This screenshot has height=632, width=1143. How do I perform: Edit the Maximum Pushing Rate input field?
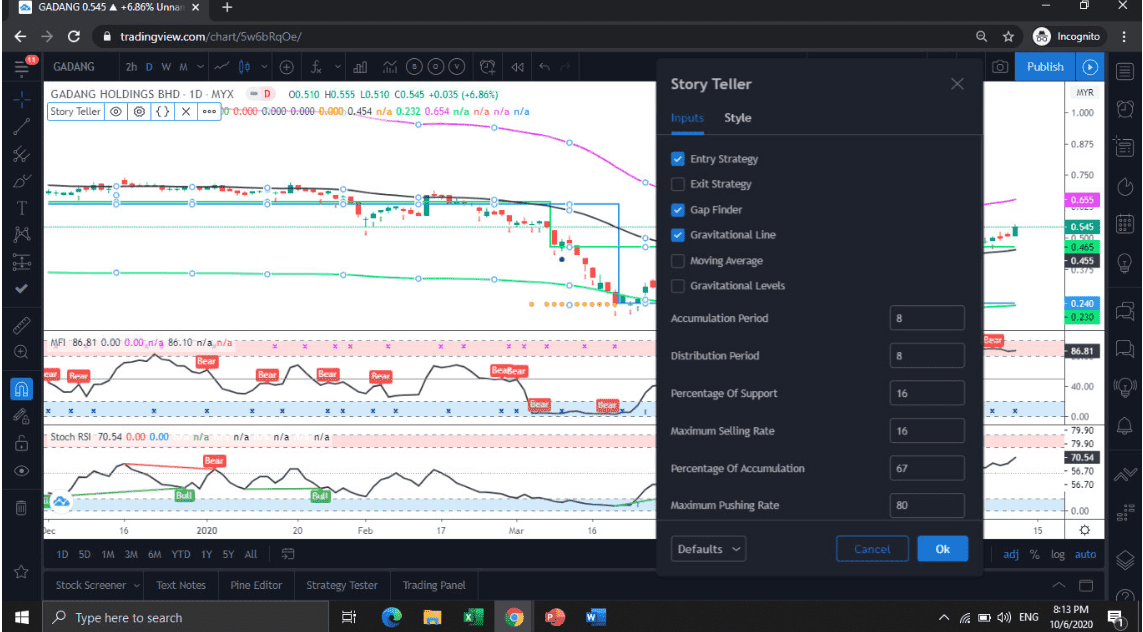(927, 505)
